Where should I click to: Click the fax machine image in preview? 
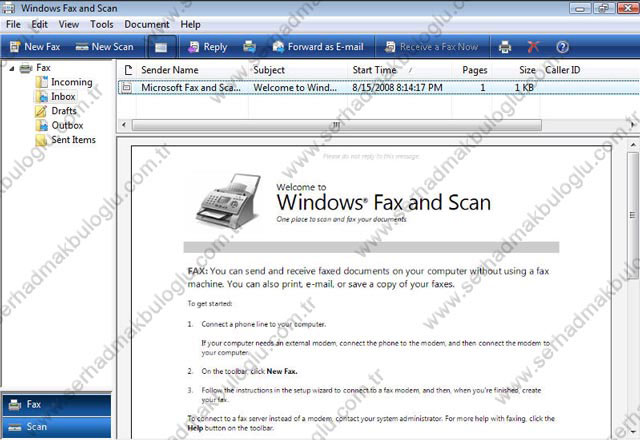(229, 201)
